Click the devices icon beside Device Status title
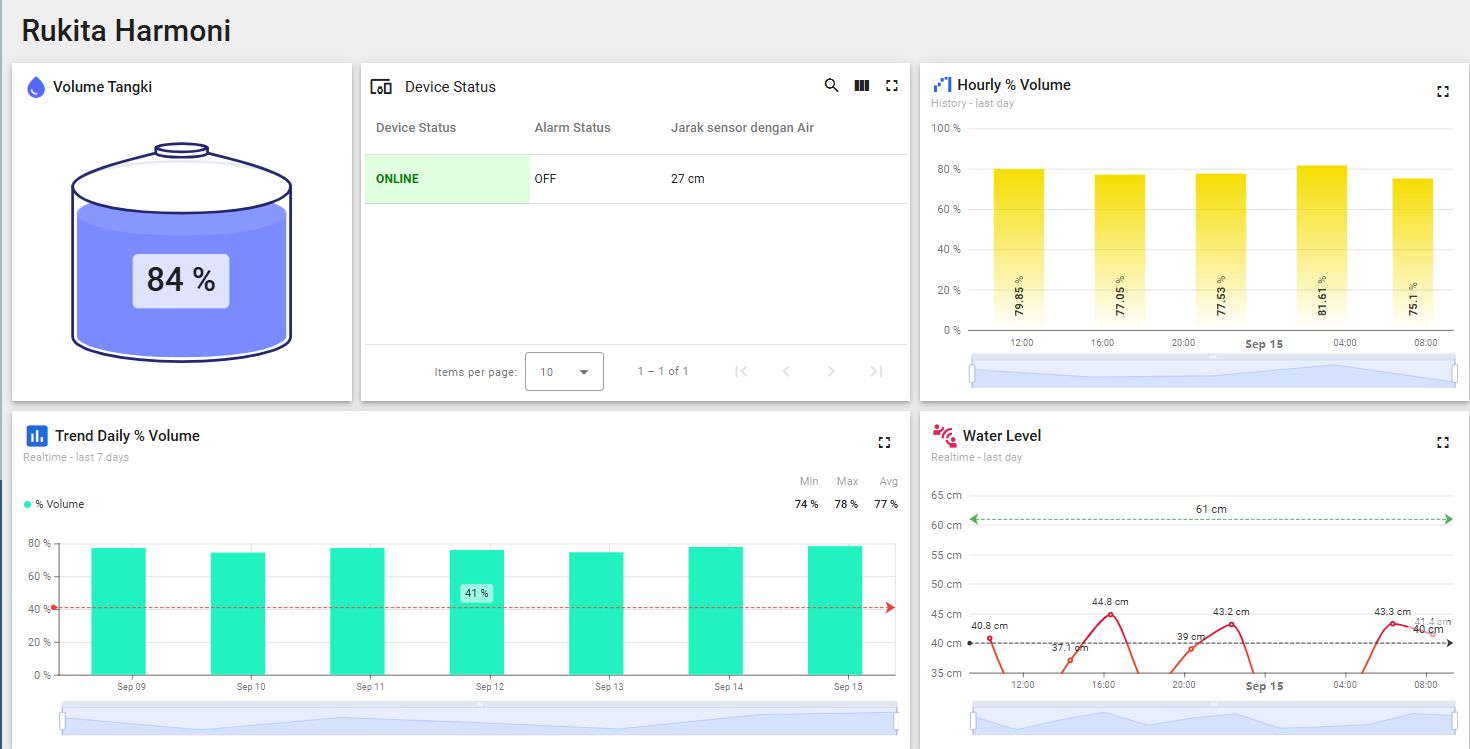This screenshot has height=749, width=1470. (x=381, y=87)
